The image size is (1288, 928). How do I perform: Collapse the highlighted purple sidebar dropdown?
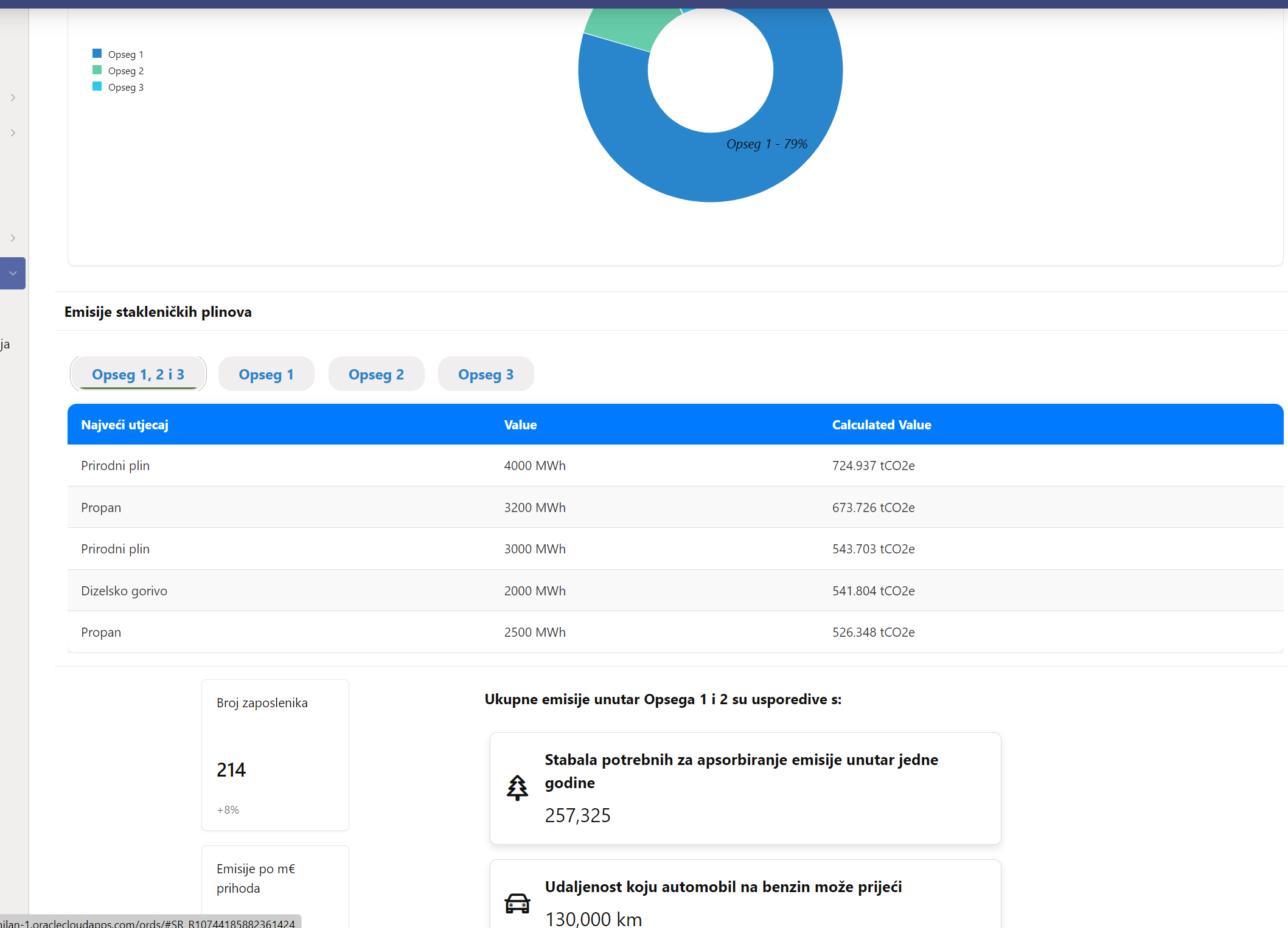tap(13, 273)
